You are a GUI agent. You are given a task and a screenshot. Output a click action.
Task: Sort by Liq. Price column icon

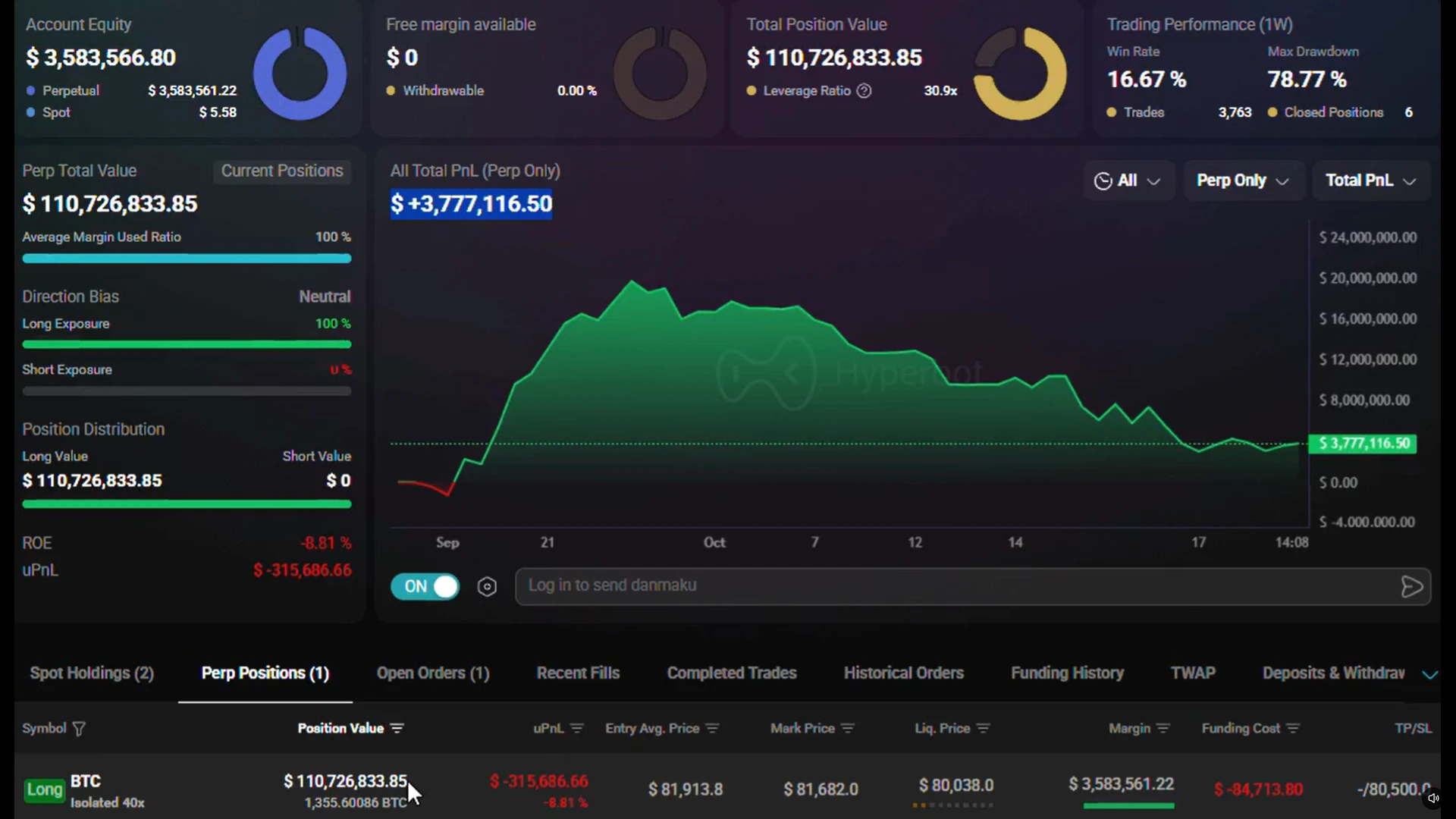983,728
